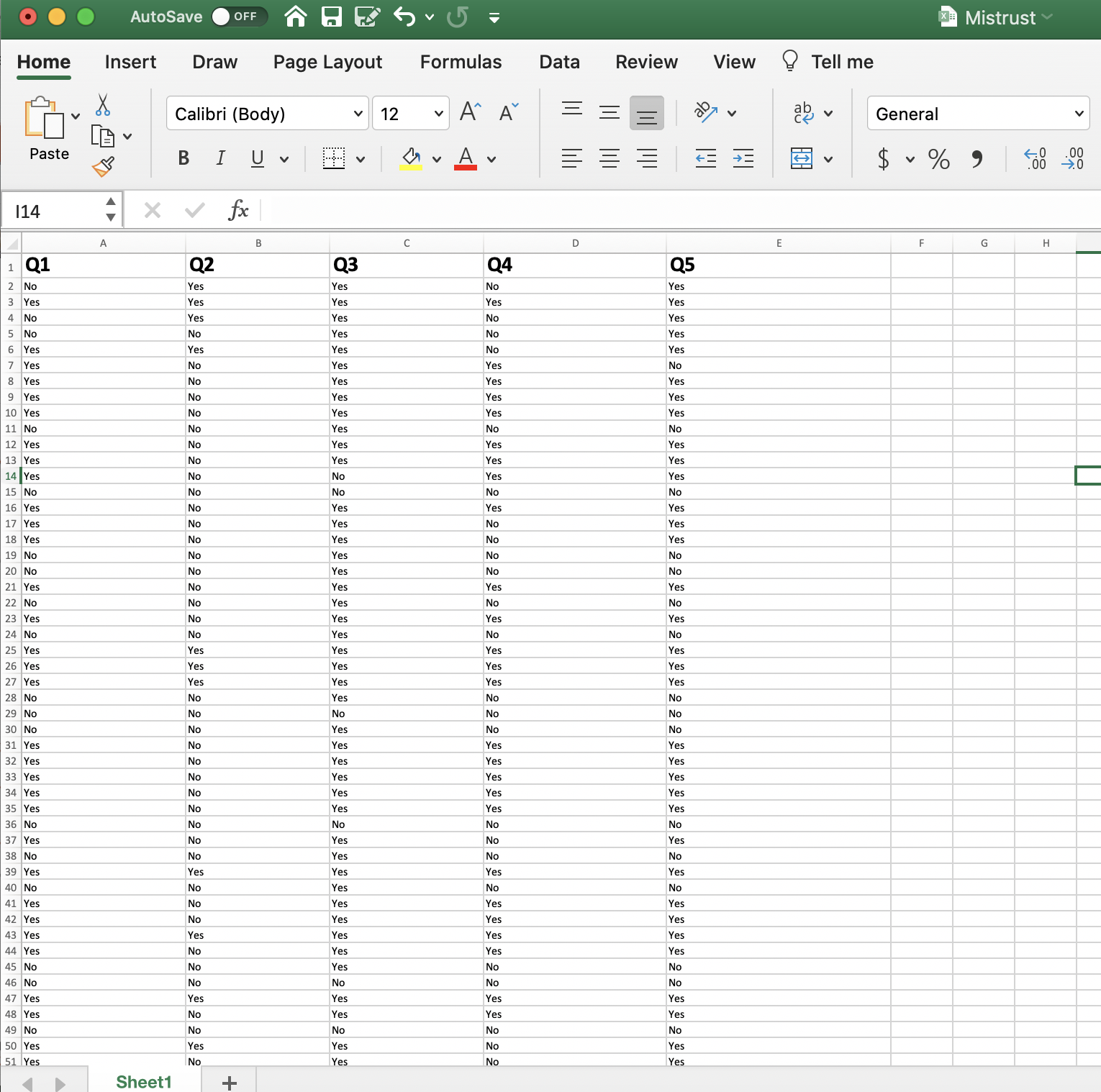The height and width of the screenshot is (1092, 1101).
Task: Click the Decrease Decimal icon
Action: [x=1072, y=158]
